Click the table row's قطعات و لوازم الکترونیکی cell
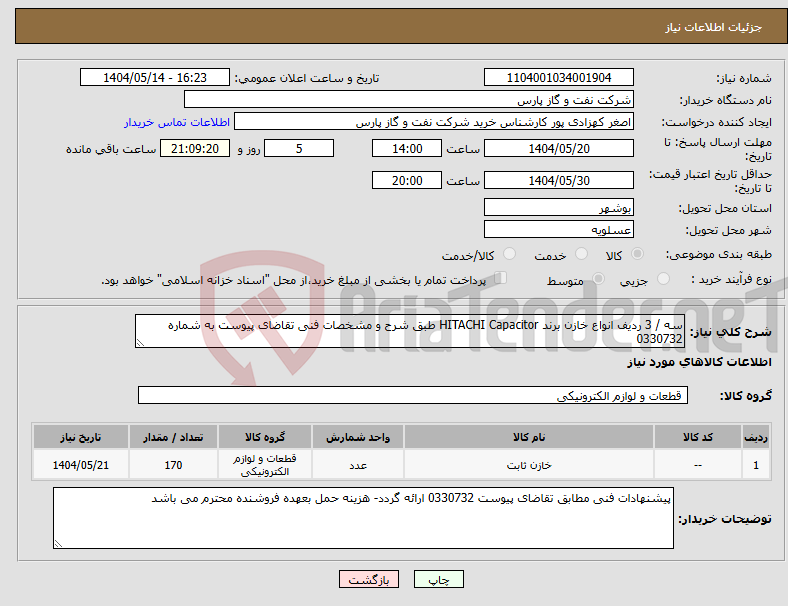Screen dimensions: 788x606 tap(265, 465)
